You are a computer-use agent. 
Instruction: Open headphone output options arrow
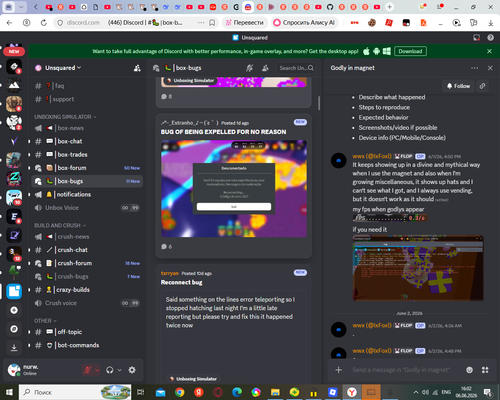tap(119, 370)
